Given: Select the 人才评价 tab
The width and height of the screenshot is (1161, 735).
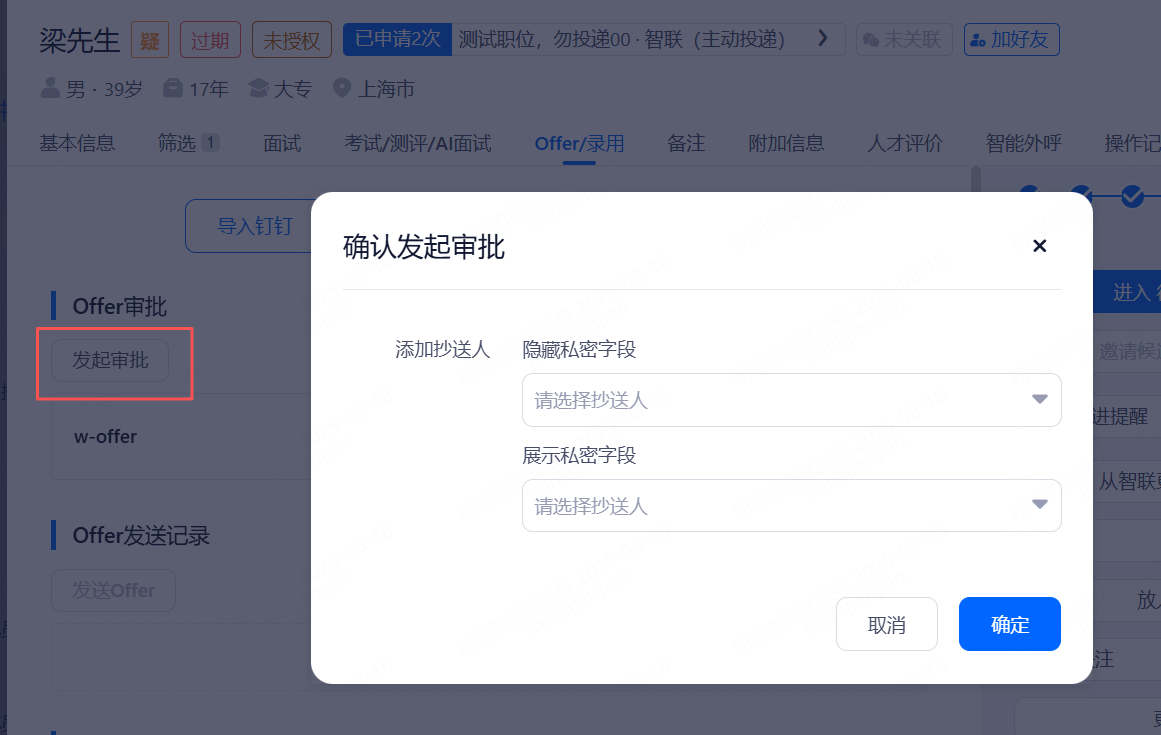Looking at the screenshot, I should pyautogui.click(x=905, y=143).
